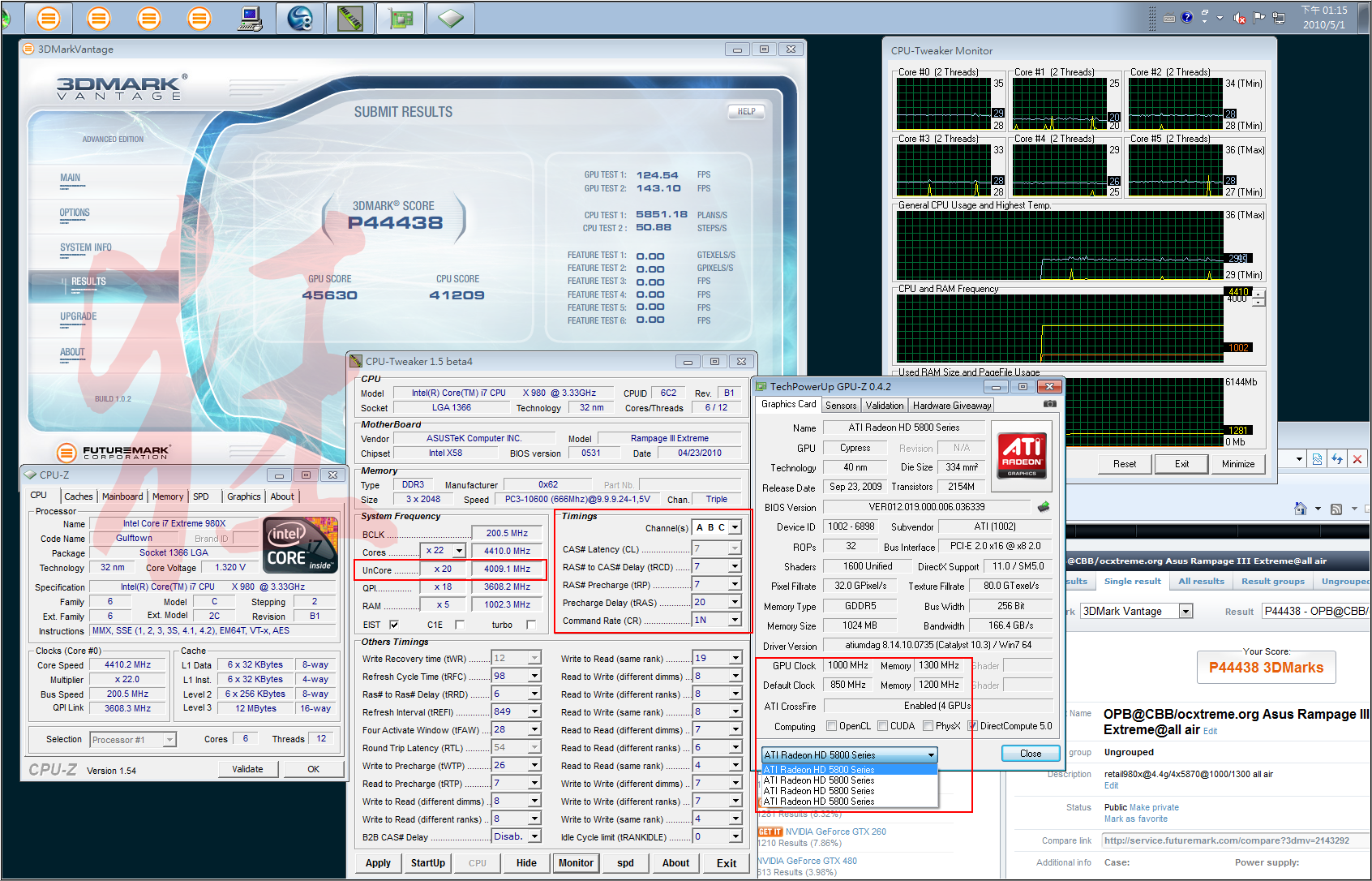Click the HELP button in 3DMark Vantage
Image resolution: width=1372 pixels, height=881 pixels.
coord(746,112)
